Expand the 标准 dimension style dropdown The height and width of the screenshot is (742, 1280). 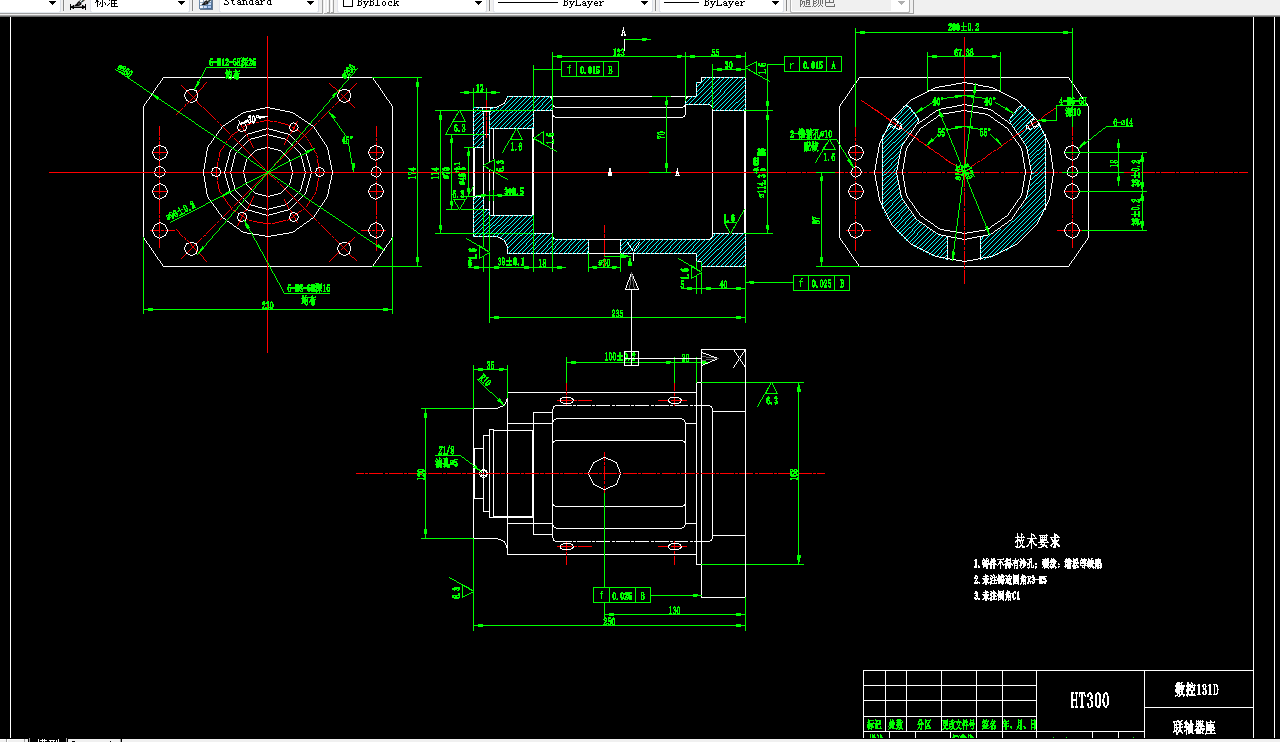point(181,4)
